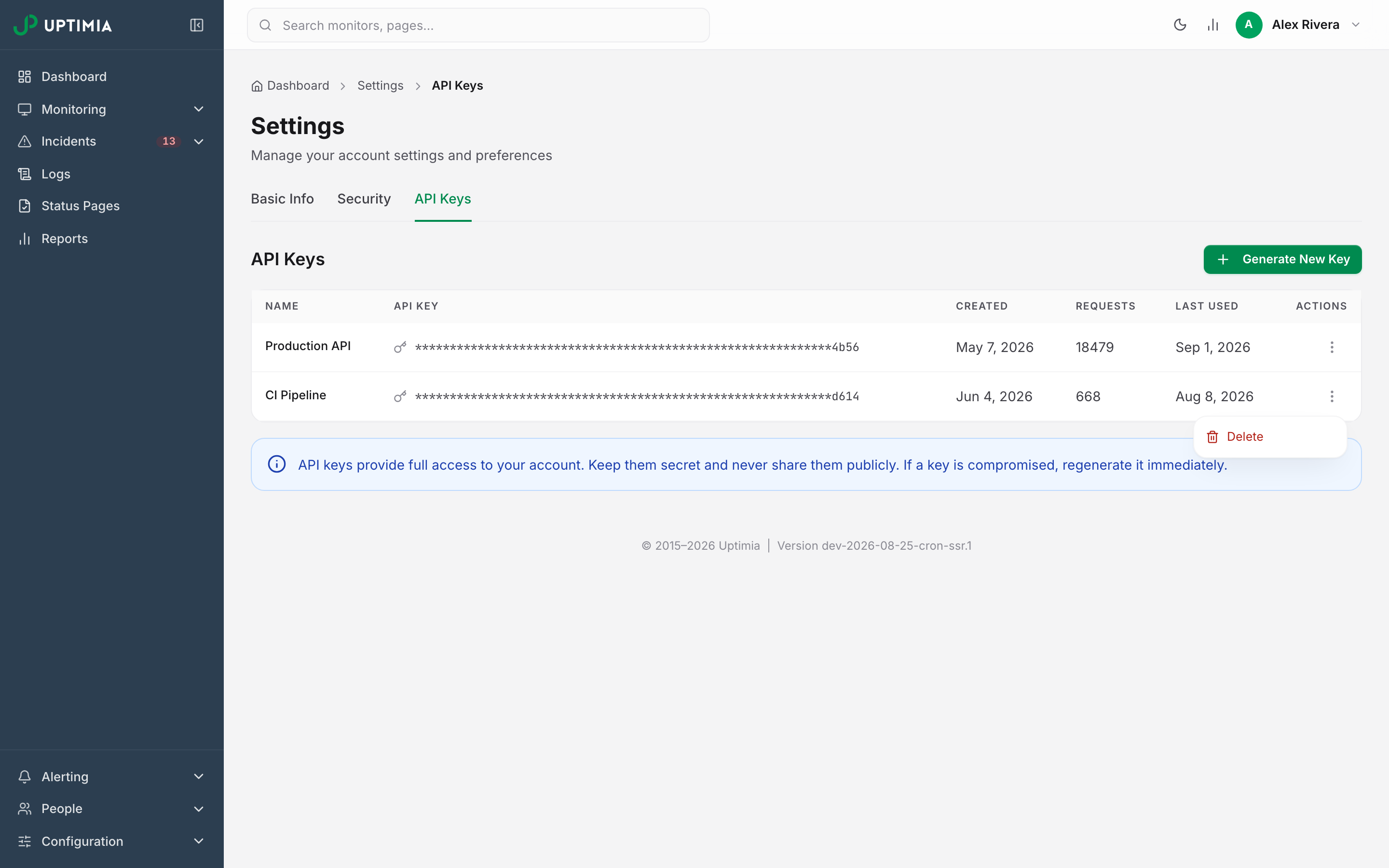Click key icon beside CI Pipeline key
This screenshot has height=868, width=1389.
(400, 396)
